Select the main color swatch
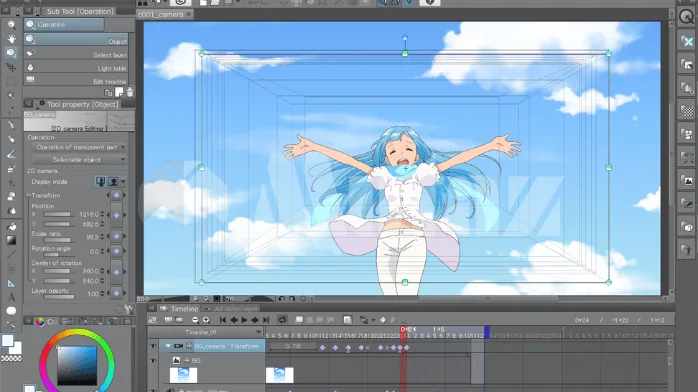Viewport: 698px width, 392px height. pos(8,341)
